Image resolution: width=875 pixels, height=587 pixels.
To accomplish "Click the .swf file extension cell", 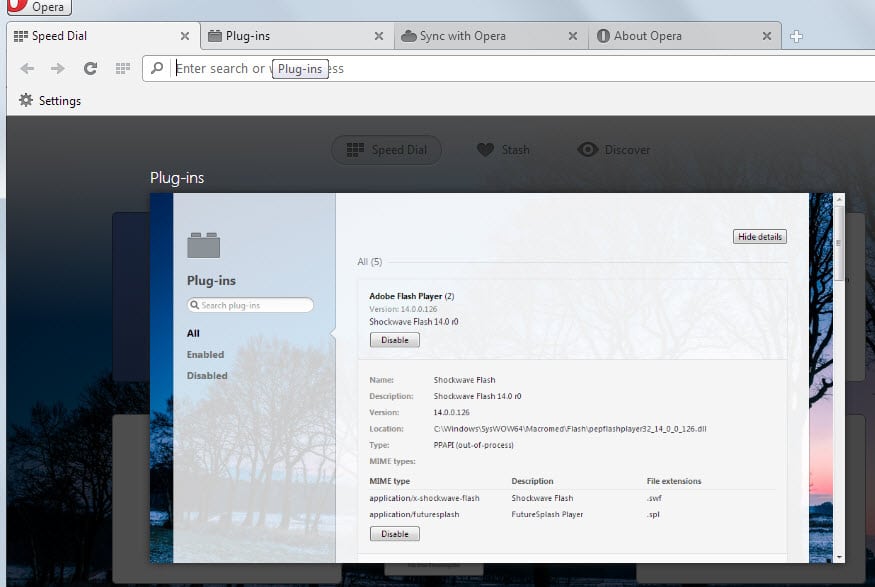I will coord(654,498).
